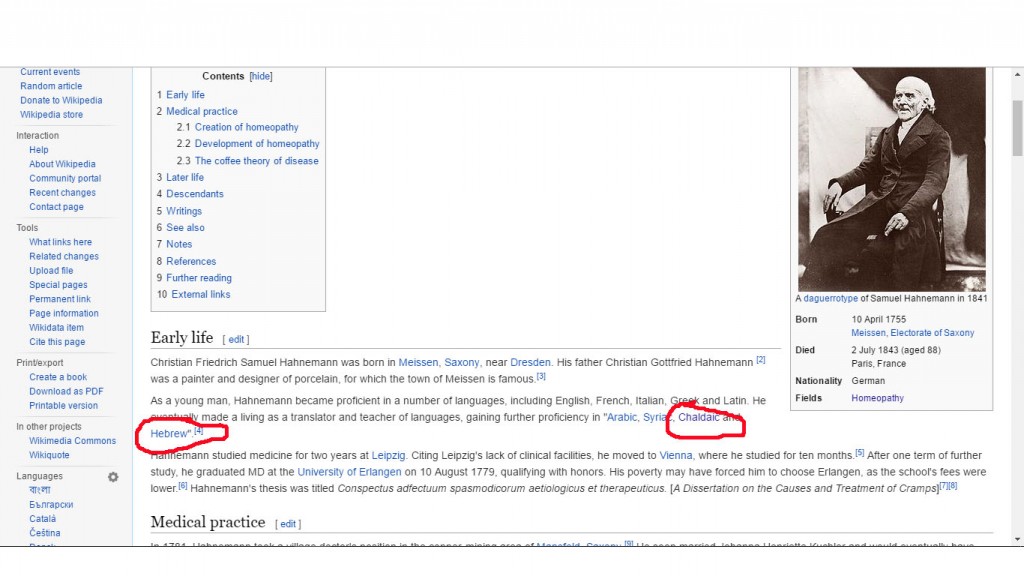Open daguerrotype link in photo caption
Screen dimensions: 1024x576
point(831,298)
